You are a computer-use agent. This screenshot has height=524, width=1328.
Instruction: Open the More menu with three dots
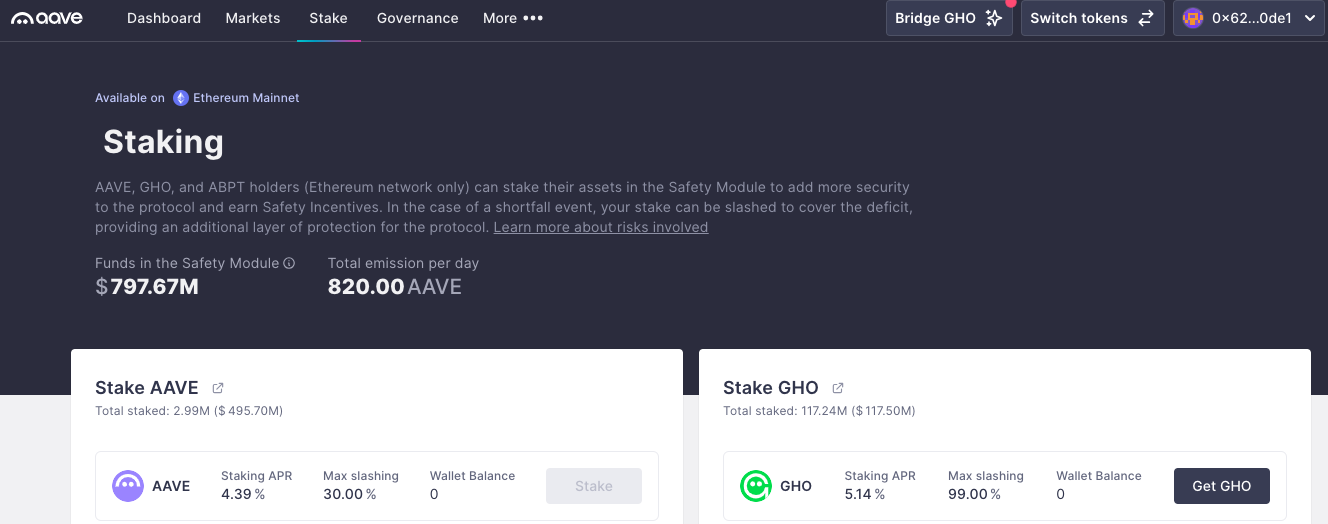pyautogui.click(x=513, y=18)
